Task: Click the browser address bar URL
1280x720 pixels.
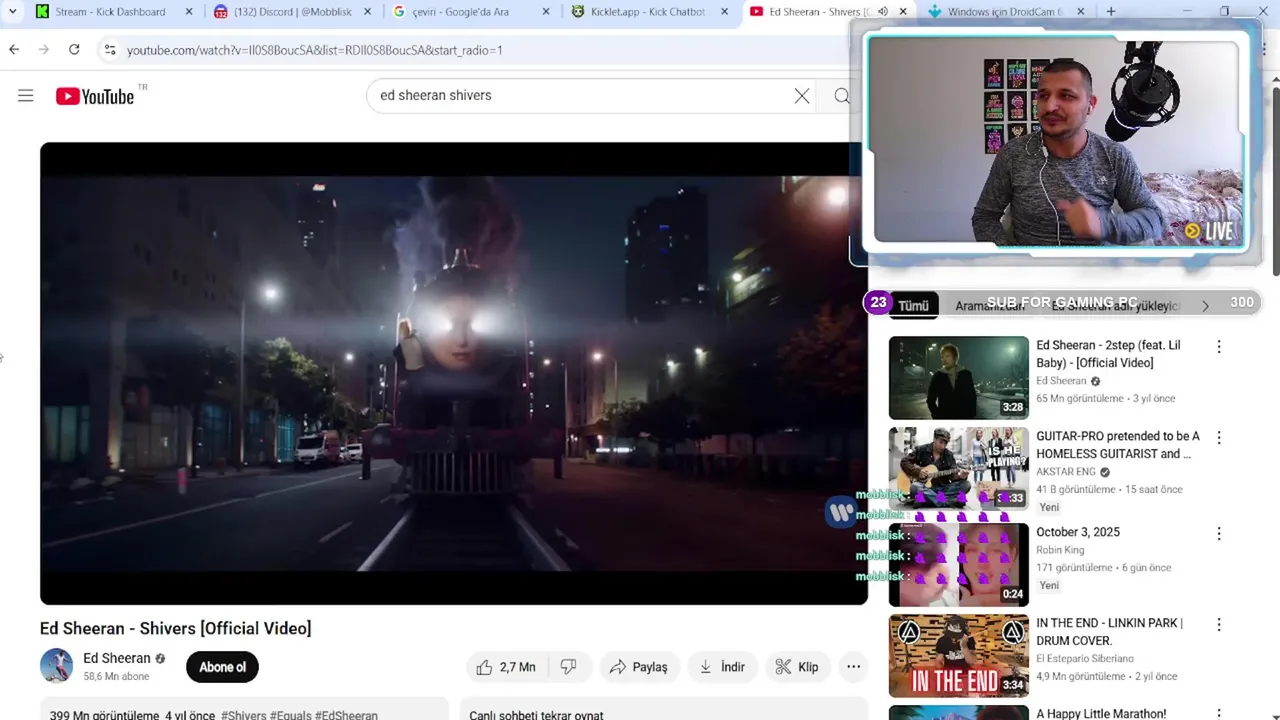Action: pyautogui.click(x=314, y=49)
